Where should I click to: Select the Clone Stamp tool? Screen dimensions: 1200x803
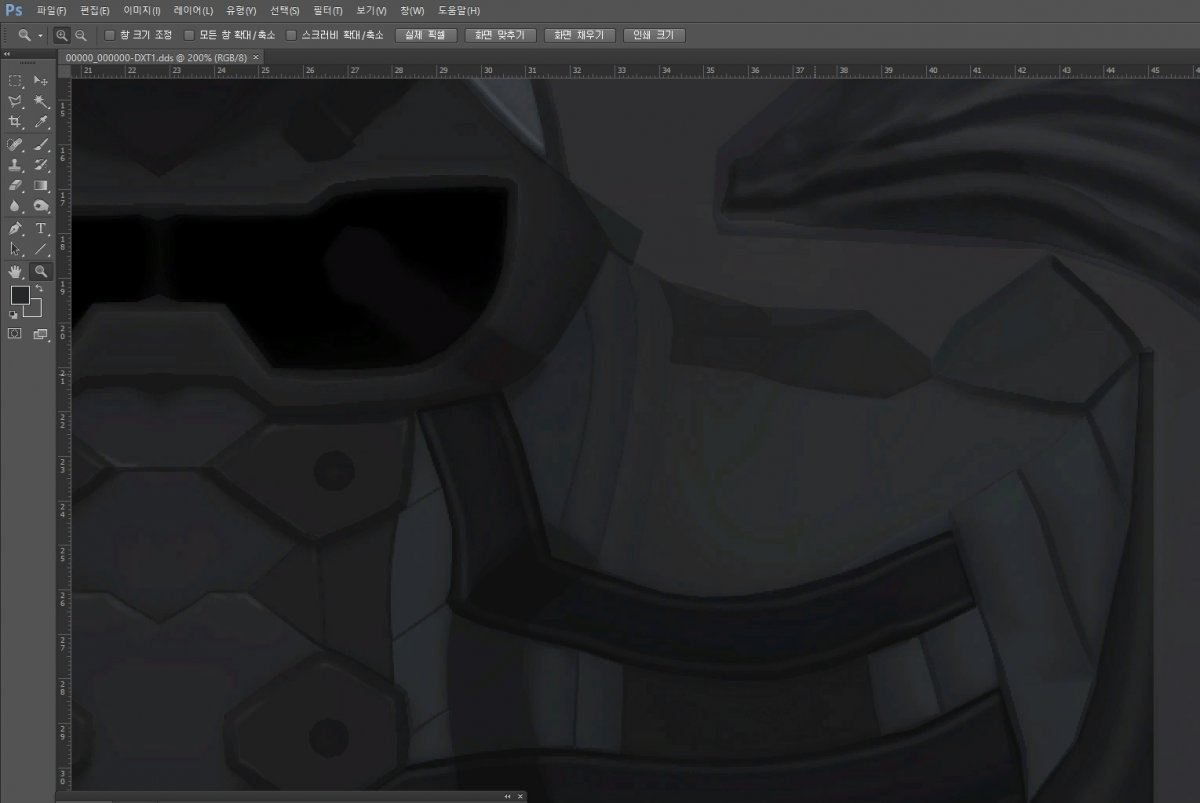point(15,164)
